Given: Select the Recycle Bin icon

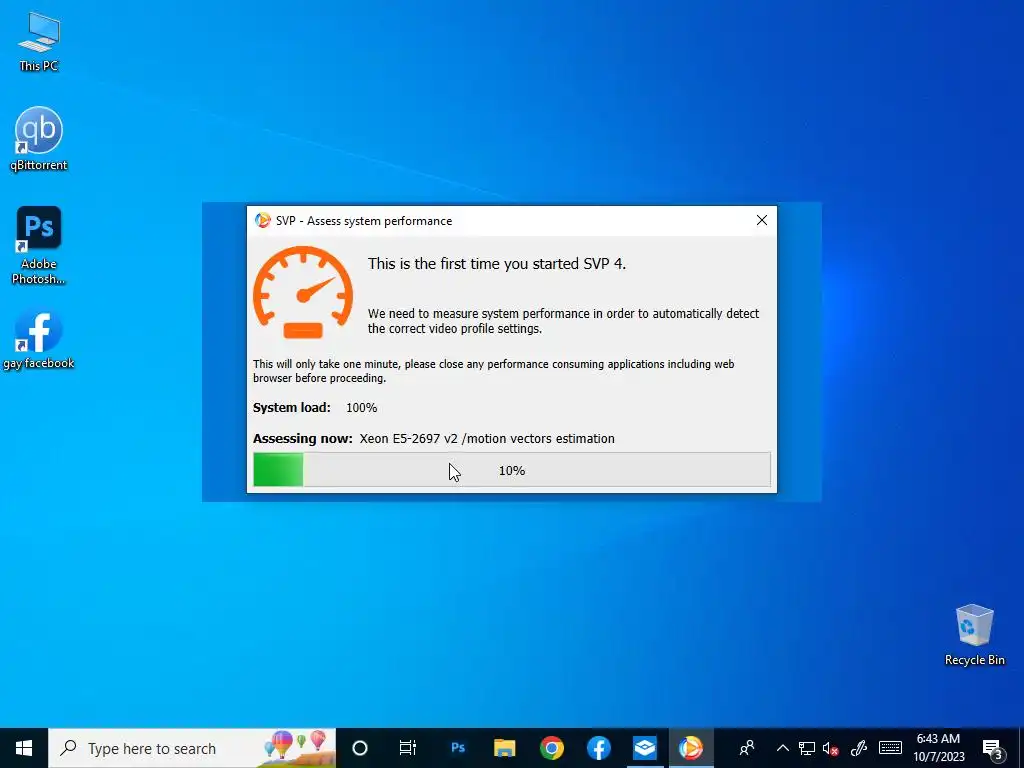Looking at the screenshot, I should [974, 634].
